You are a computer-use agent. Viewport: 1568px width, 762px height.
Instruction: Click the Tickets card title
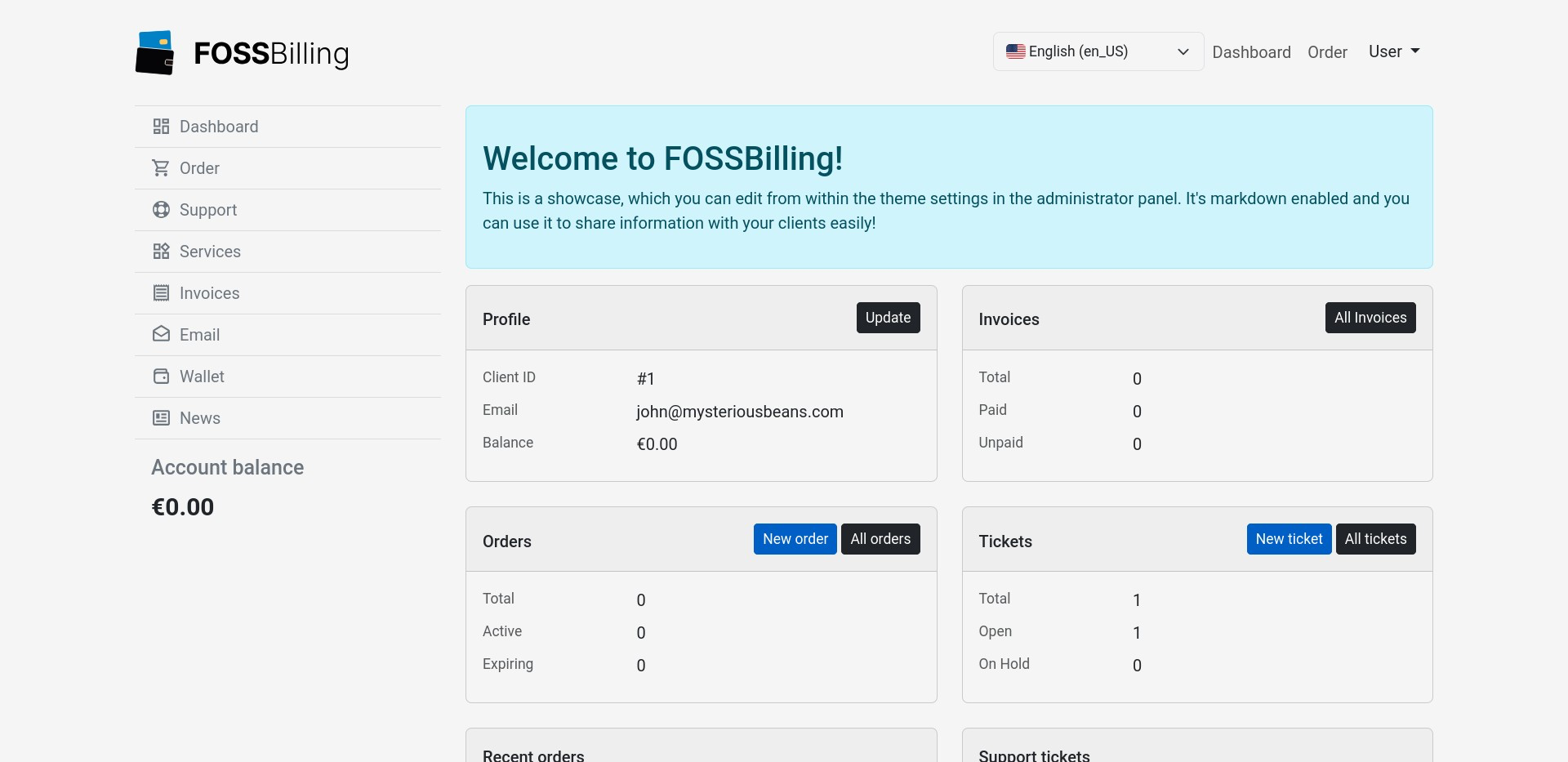[x=1005, y=541]
